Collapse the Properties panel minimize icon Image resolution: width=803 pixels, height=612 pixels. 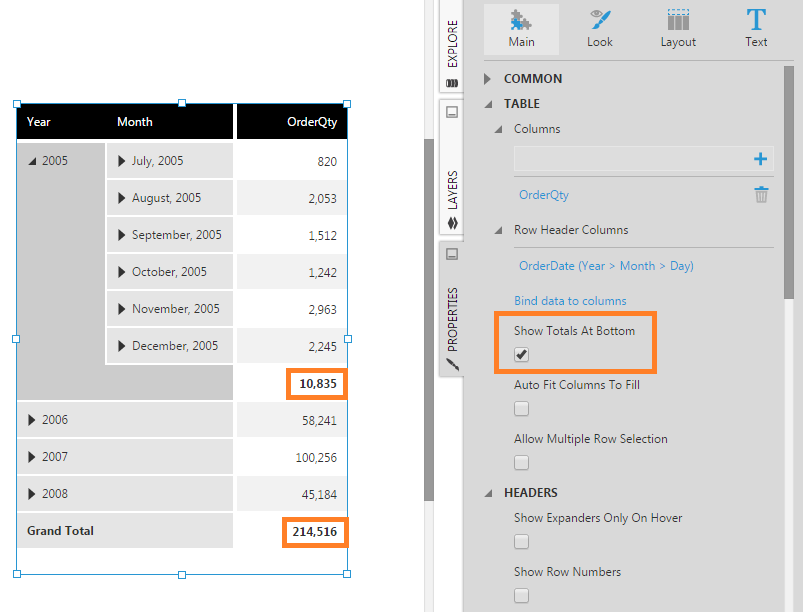(452, 254)
